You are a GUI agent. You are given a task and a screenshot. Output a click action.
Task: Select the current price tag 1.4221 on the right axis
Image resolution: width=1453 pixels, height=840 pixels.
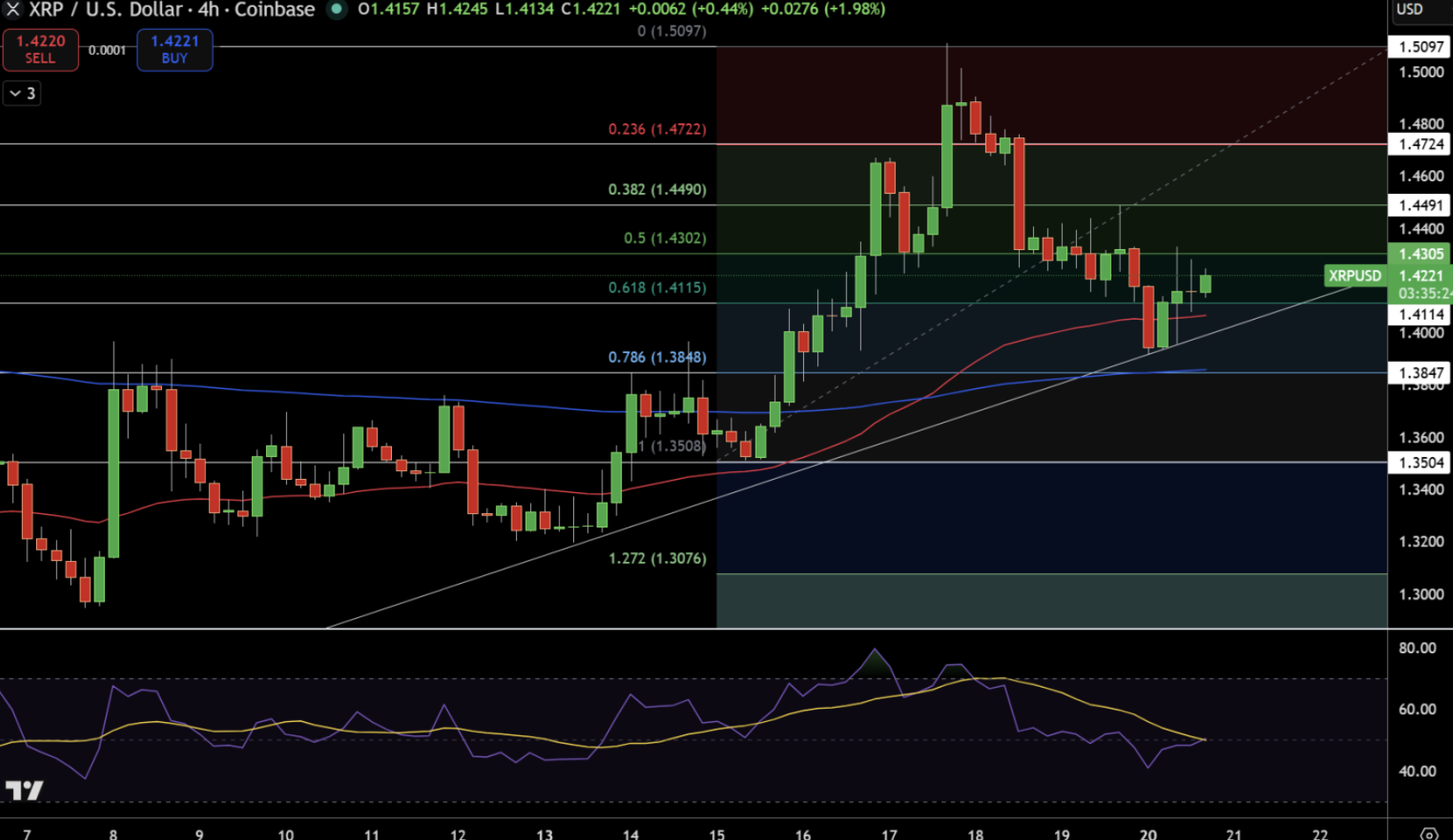point(1420,276)
